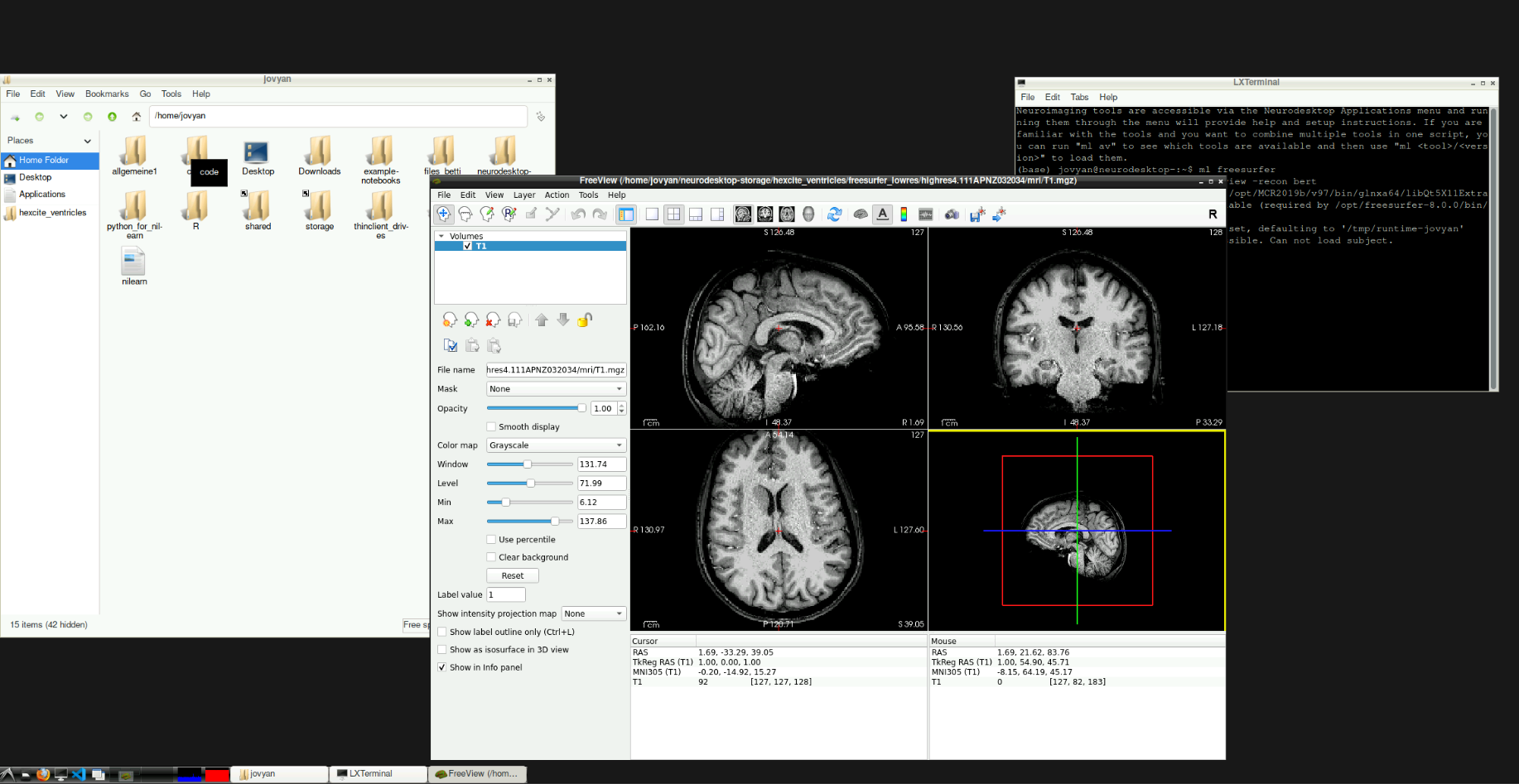Click the Opacity spinner stepper arrows
1519x784 pixels.
(622, 408)
